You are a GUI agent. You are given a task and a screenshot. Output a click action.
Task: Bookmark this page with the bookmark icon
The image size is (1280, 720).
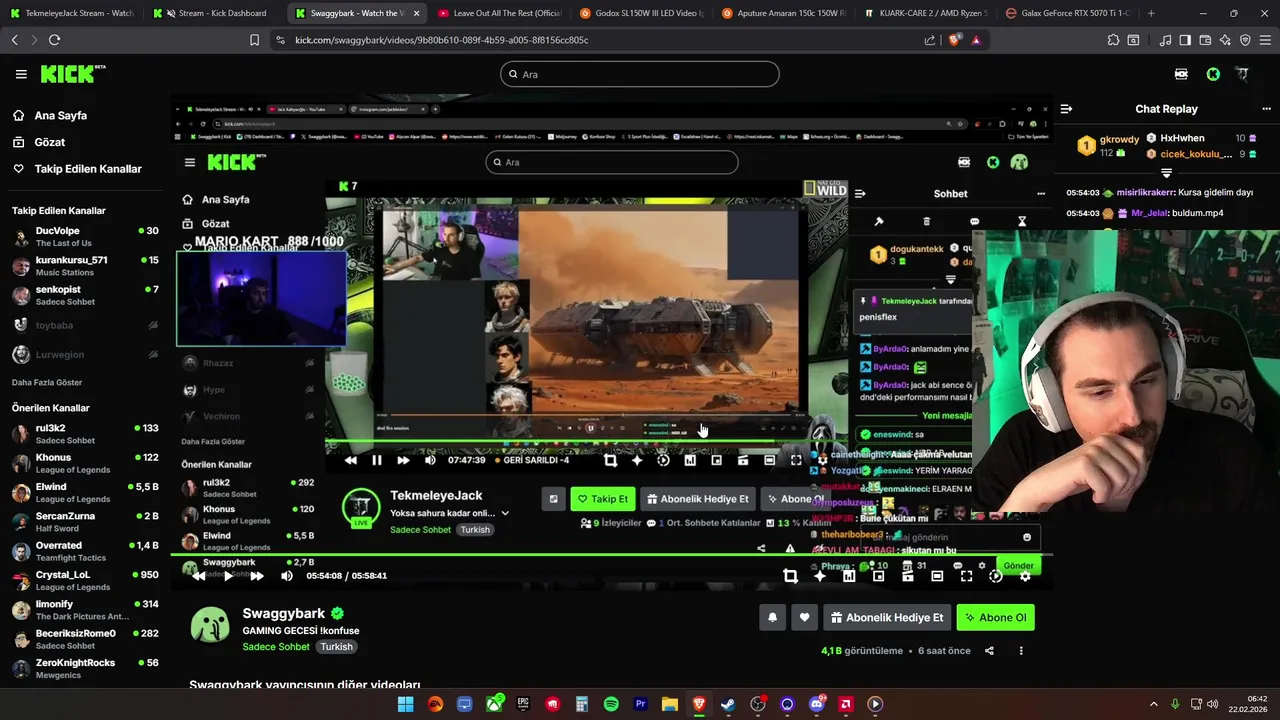pos(254,40)
